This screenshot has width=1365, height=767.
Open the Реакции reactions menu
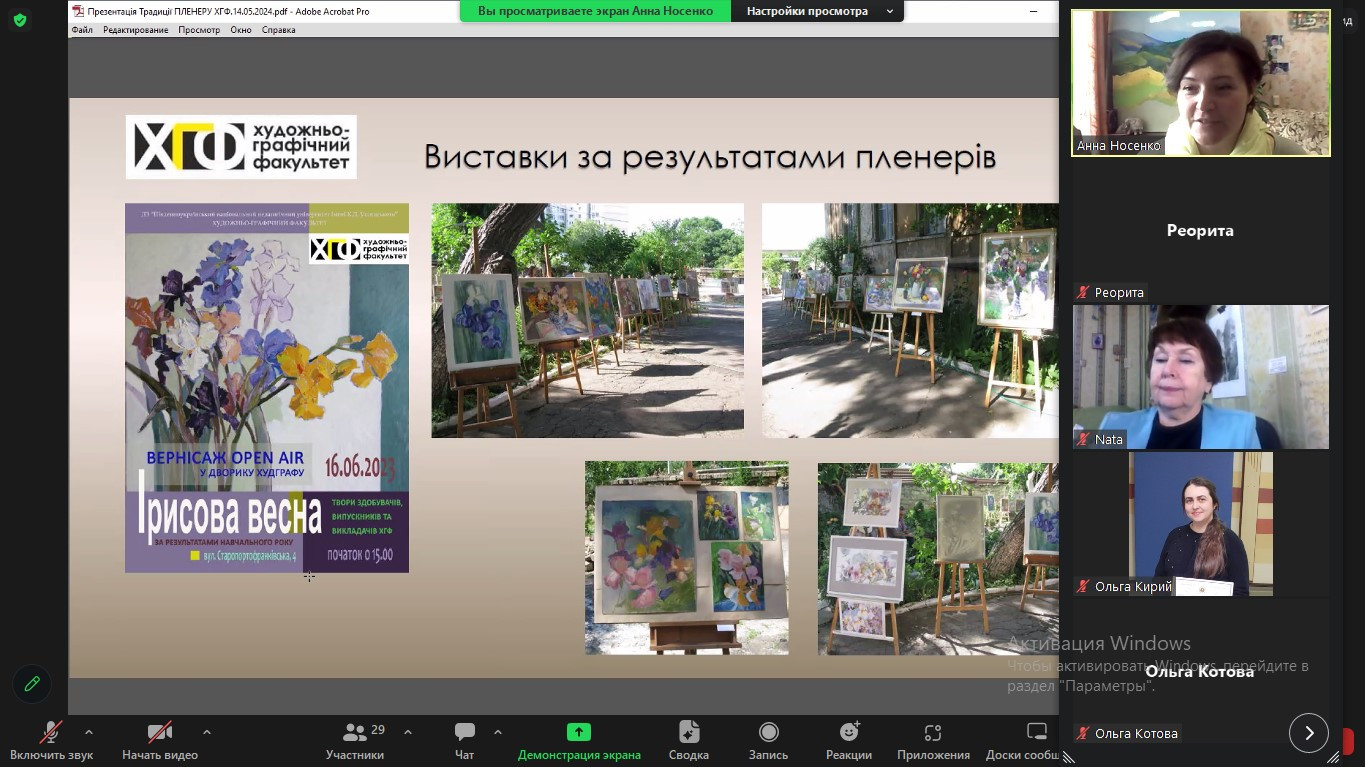click(x=849, y=741)
